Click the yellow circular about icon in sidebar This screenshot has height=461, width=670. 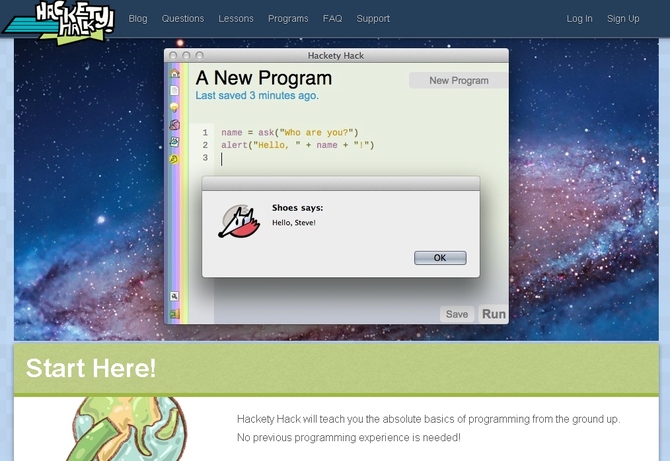tap(174, 159)
